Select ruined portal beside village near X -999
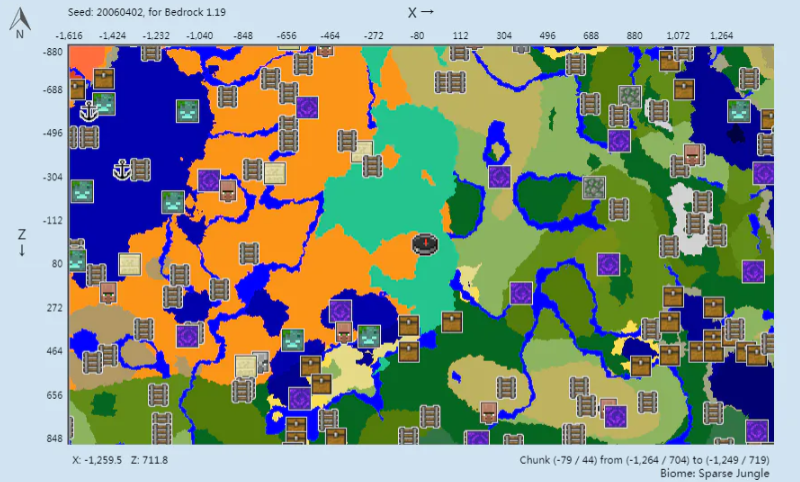 tap(209, 181)
